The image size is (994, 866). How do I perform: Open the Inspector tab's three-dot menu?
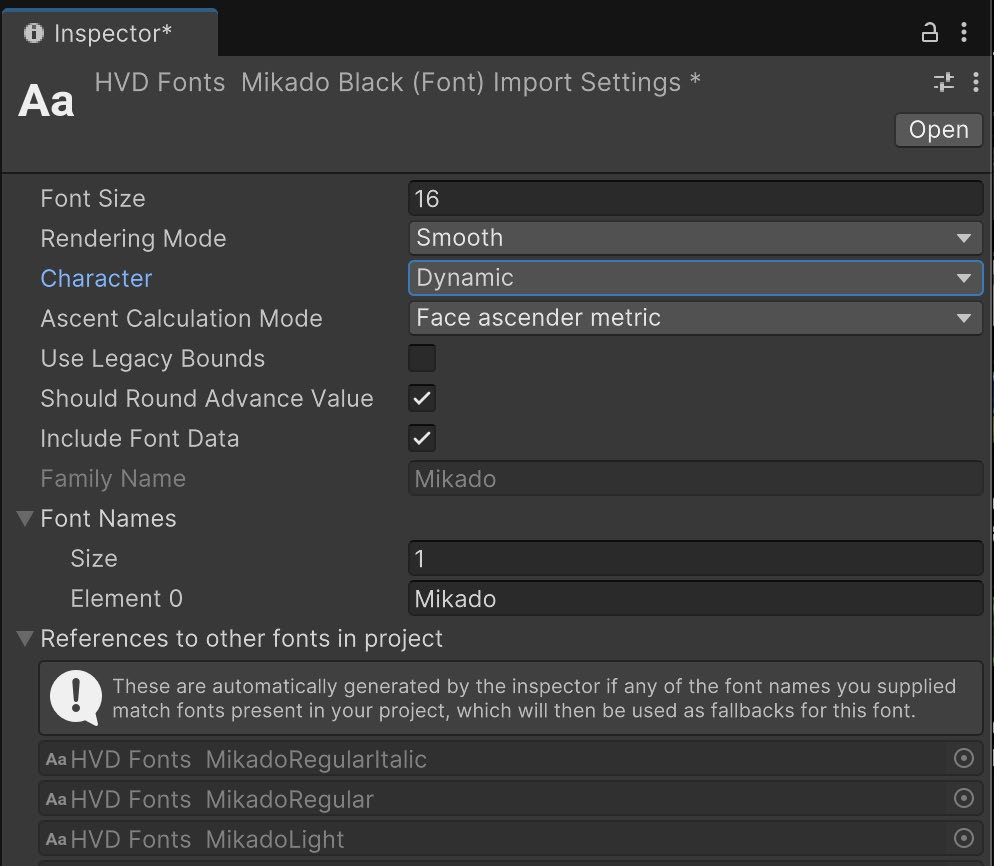point(964,32)
